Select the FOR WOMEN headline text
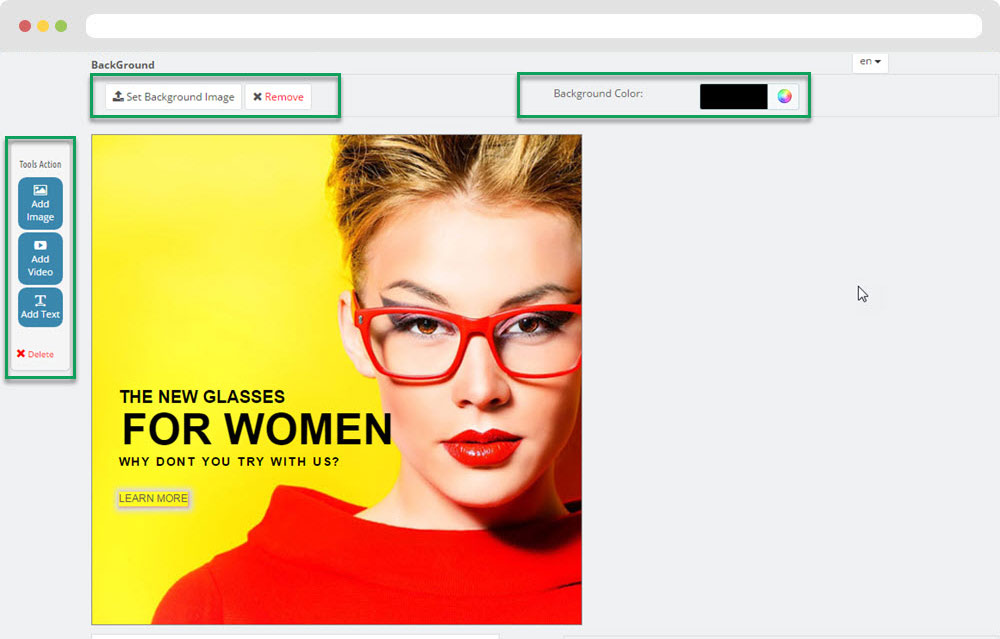The height and width of the screenshot is (639, 1000). pos(256,429)
